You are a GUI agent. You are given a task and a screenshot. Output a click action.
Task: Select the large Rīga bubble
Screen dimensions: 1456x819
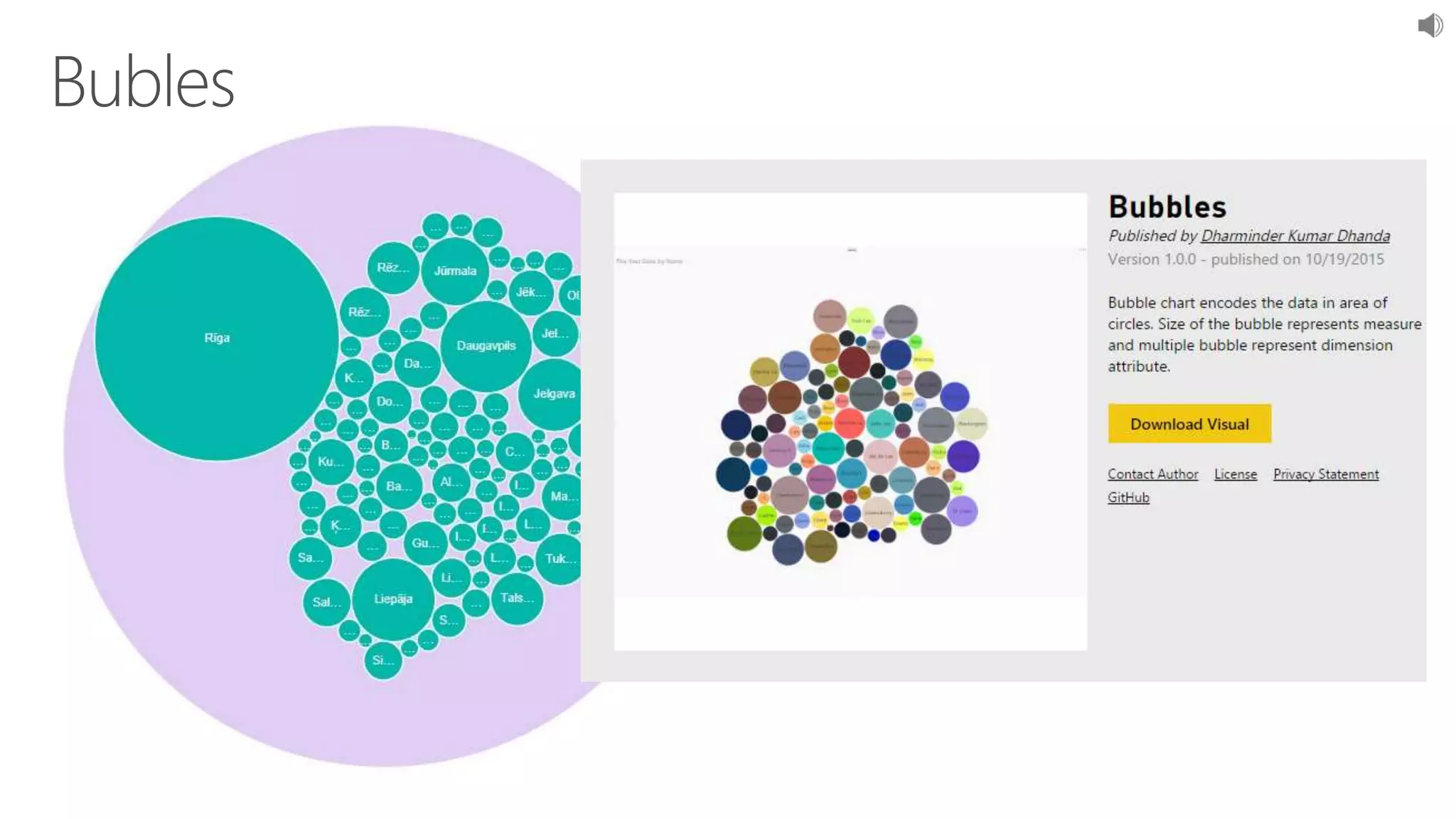pos(217,338)
